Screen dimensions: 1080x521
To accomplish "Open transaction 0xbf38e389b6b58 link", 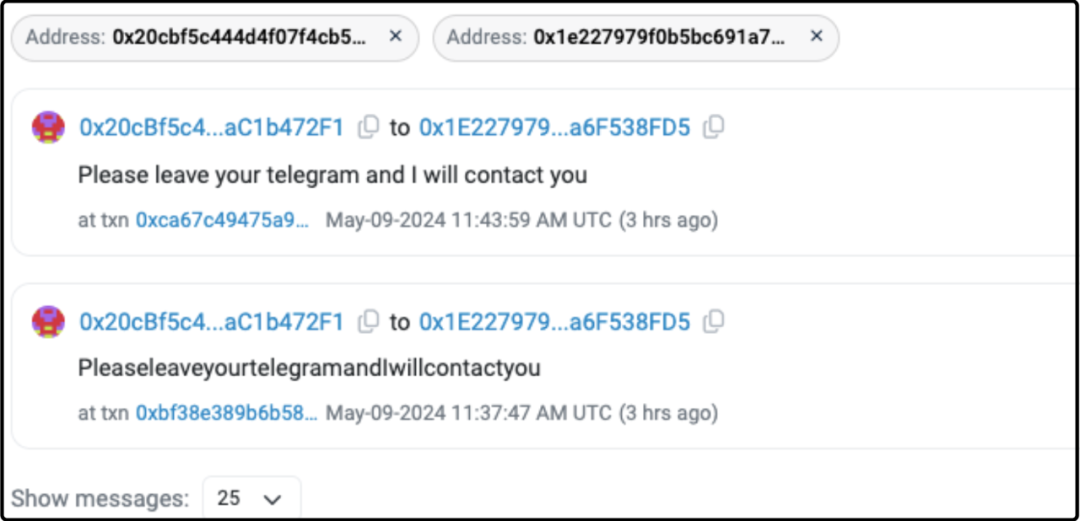I will coord(226,412).
